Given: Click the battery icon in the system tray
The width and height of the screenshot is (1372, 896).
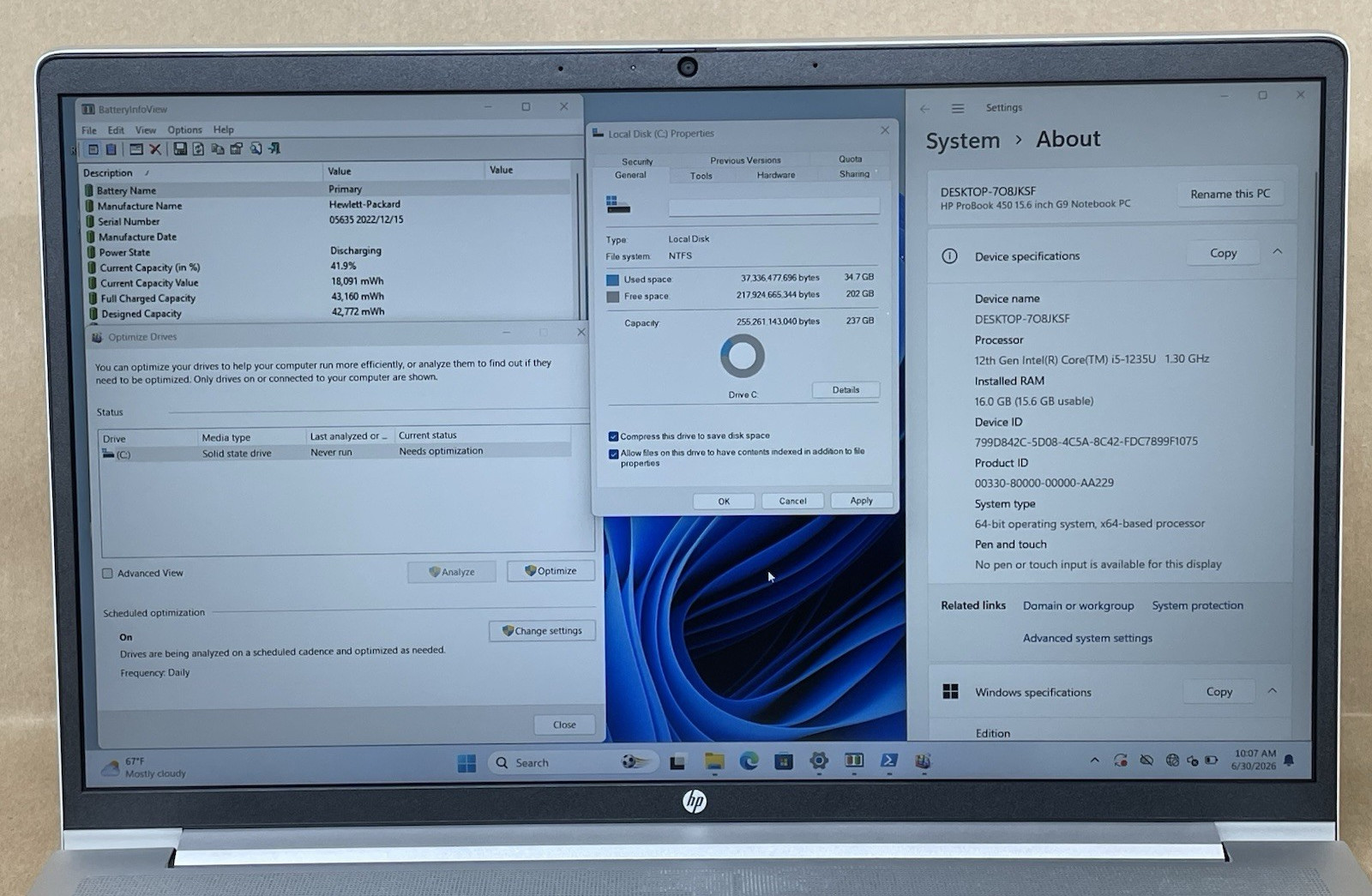Looking at the screenshot, I should [x=1211, y=760].
